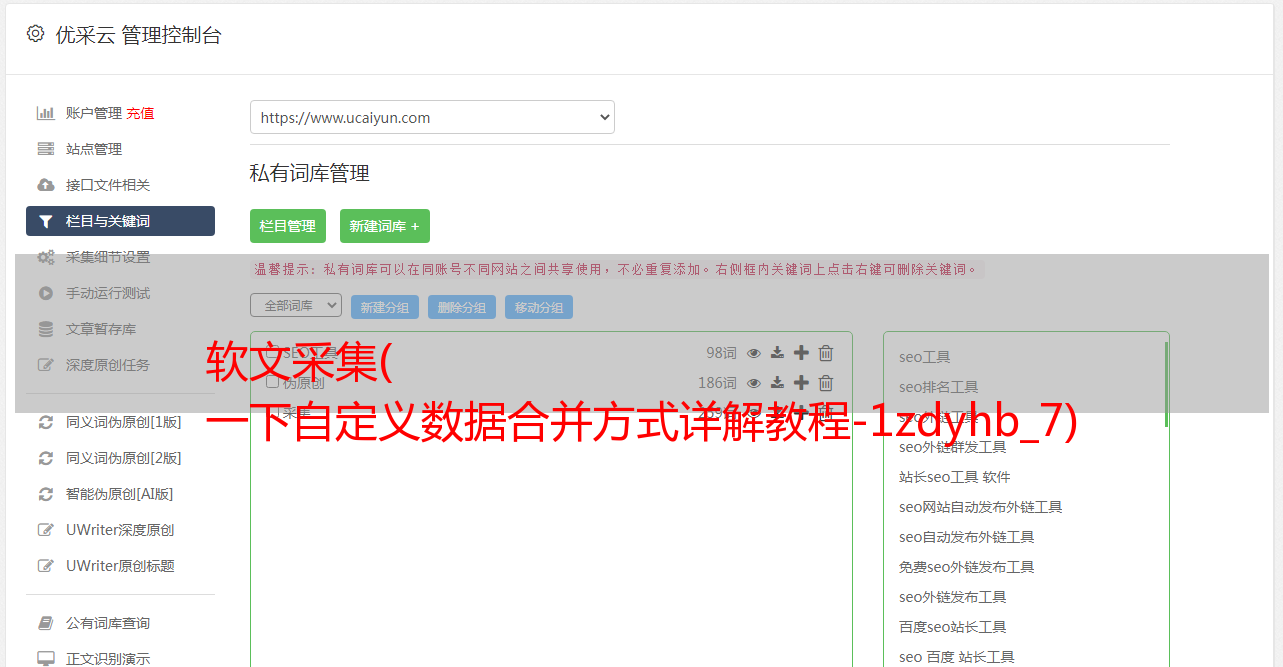Open the 全部词库 group dropdown
Screen dimensions: 1283x667
click(x=296, y=305)
